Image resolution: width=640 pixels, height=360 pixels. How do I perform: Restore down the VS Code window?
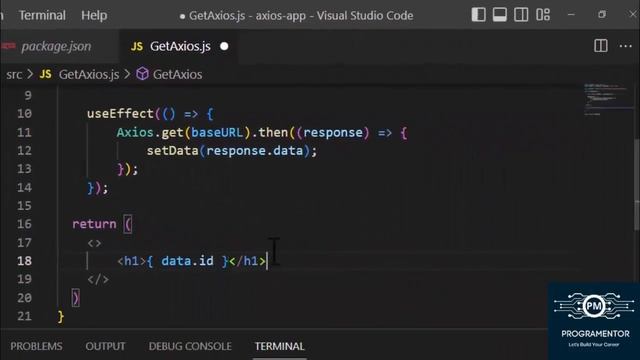(x=602, y=15)
